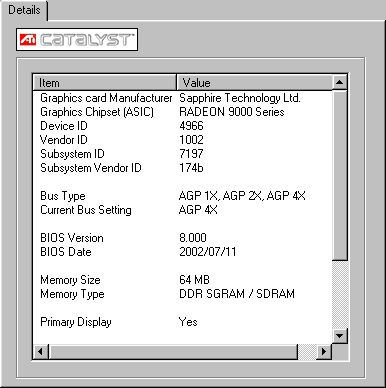The height and width of the screenshot is (388, 386).
Task: Click the Primary Display value Yes
Action: point(188,322)
